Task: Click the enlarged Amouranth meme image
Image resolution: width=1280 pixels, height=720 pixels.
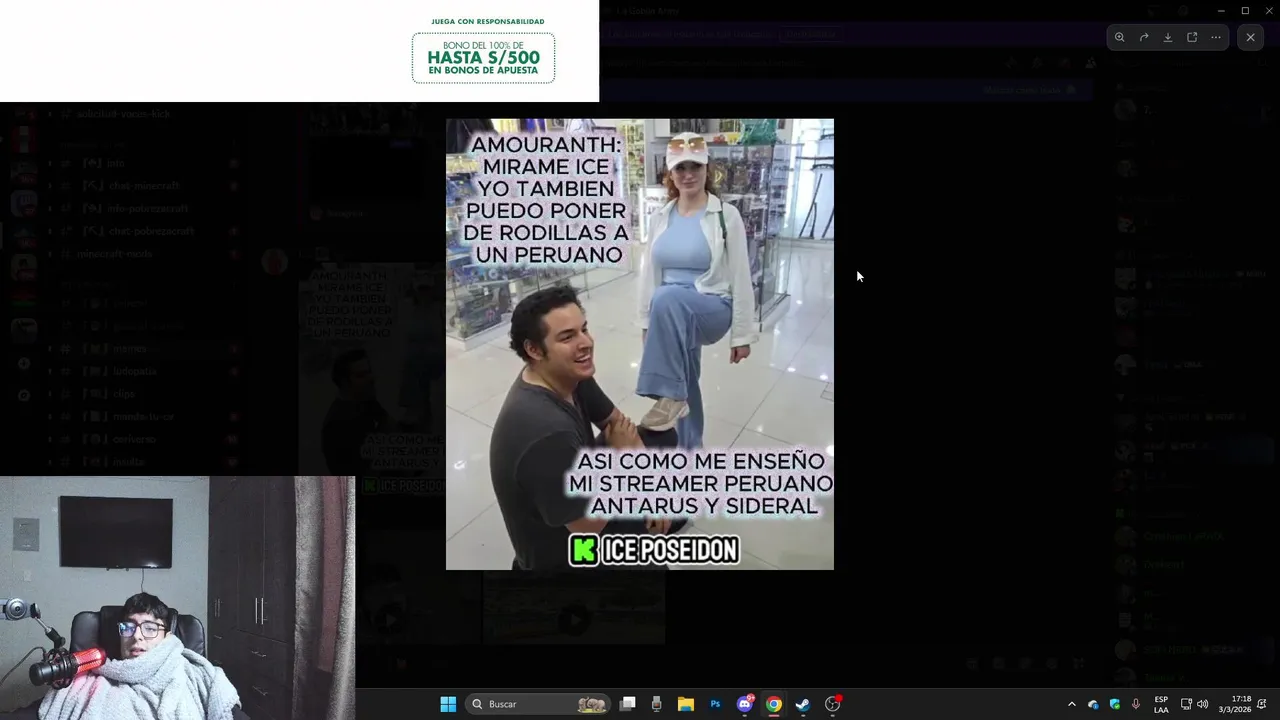Action: click(640, 344)
